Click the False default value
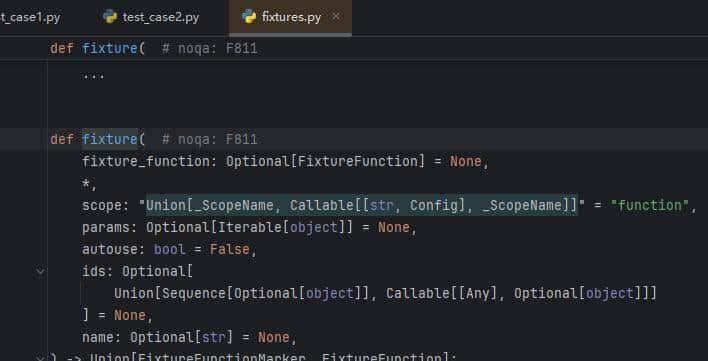This screenshot has width=708, height=361. tap(229, 250)
